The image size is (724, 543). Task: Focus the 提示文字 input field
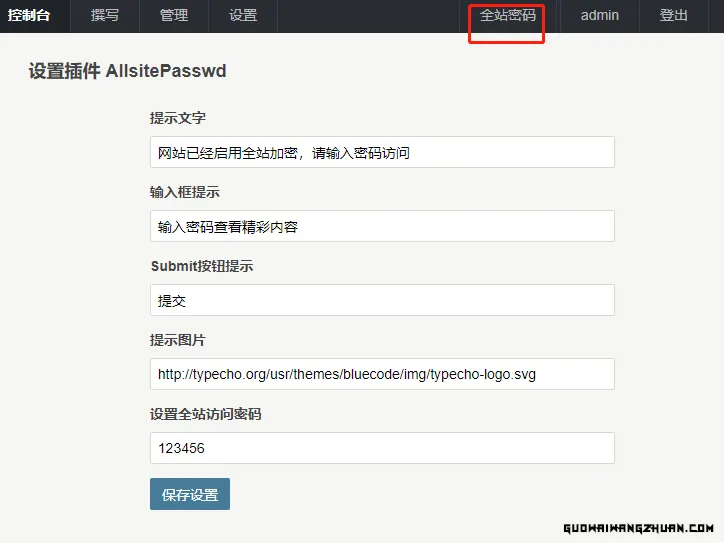pos(382,152)
